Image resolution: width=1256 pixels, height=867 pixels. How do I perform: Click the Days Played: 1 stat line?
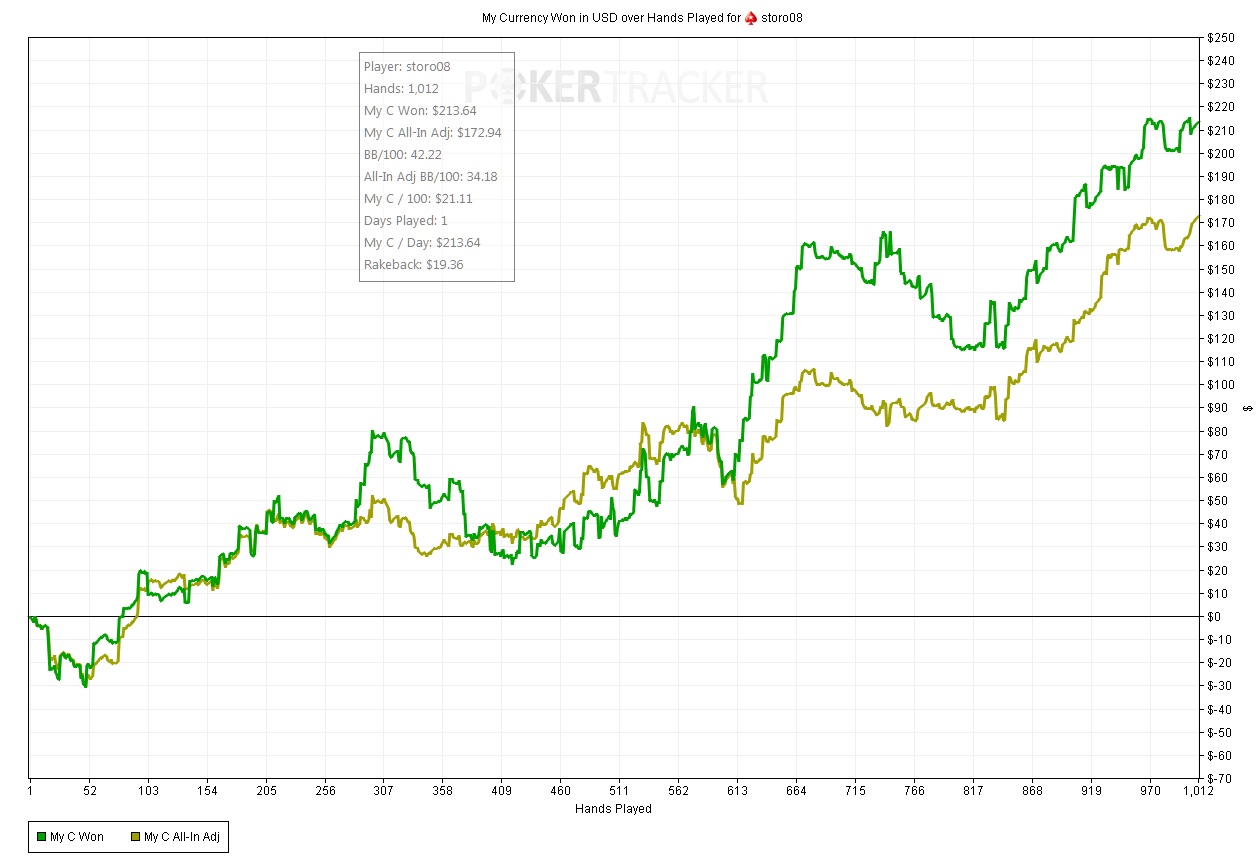point(405,221)
